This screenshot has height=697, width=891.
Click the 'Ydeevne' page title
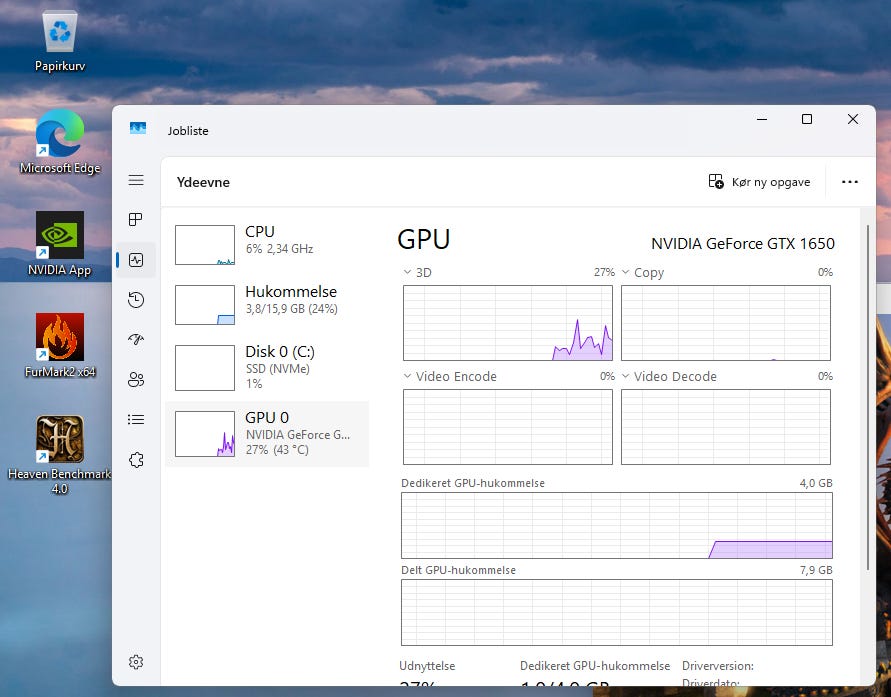203,182
